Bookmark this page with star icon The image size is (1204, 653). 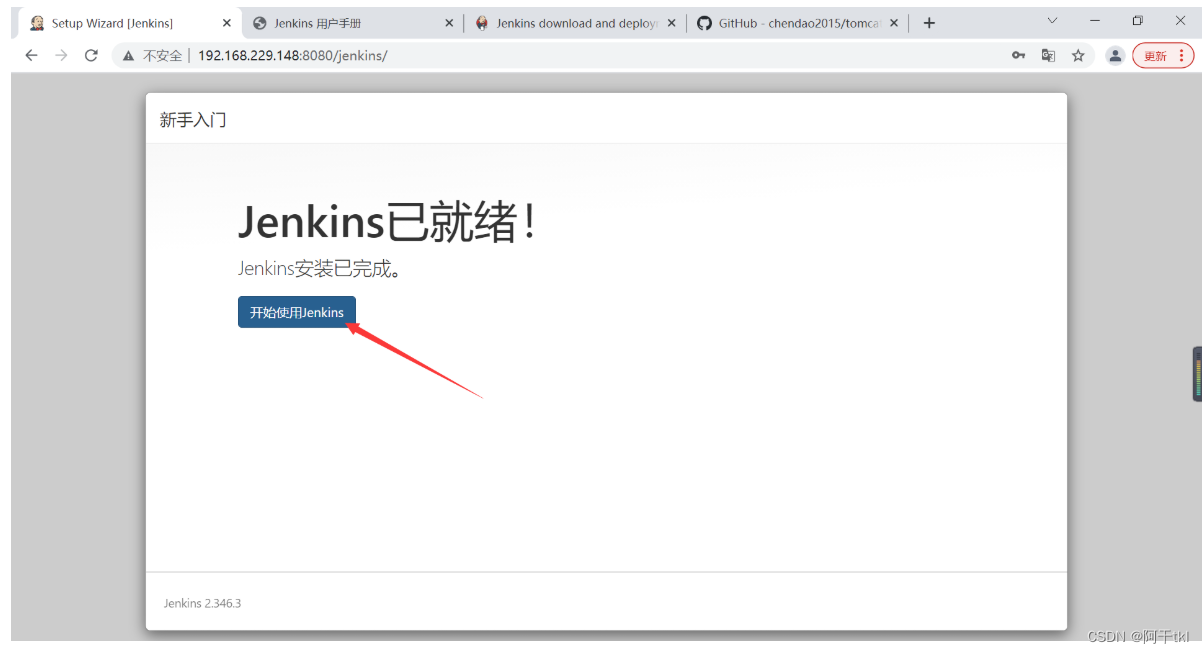(1078, 56)
